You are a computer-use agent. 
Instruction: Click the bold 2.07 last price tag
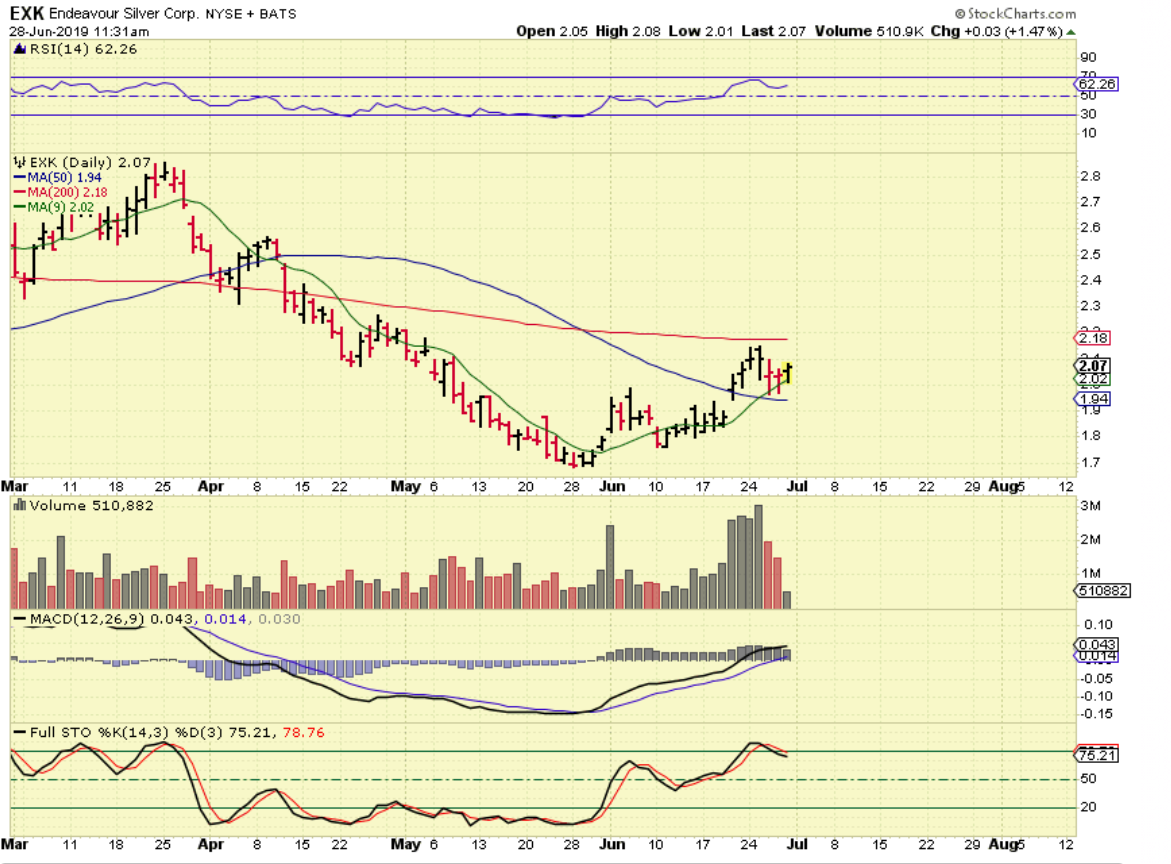coord(1093,366)
